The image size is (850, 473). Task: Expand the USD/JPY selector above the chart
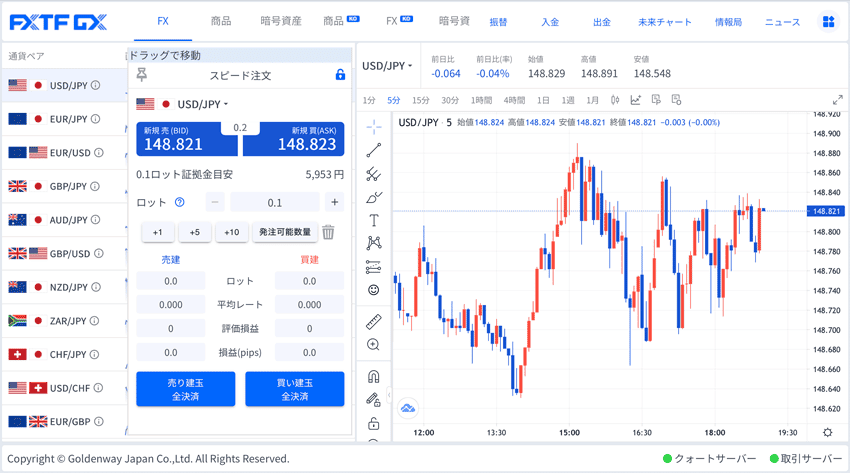[x=386, y=66]
